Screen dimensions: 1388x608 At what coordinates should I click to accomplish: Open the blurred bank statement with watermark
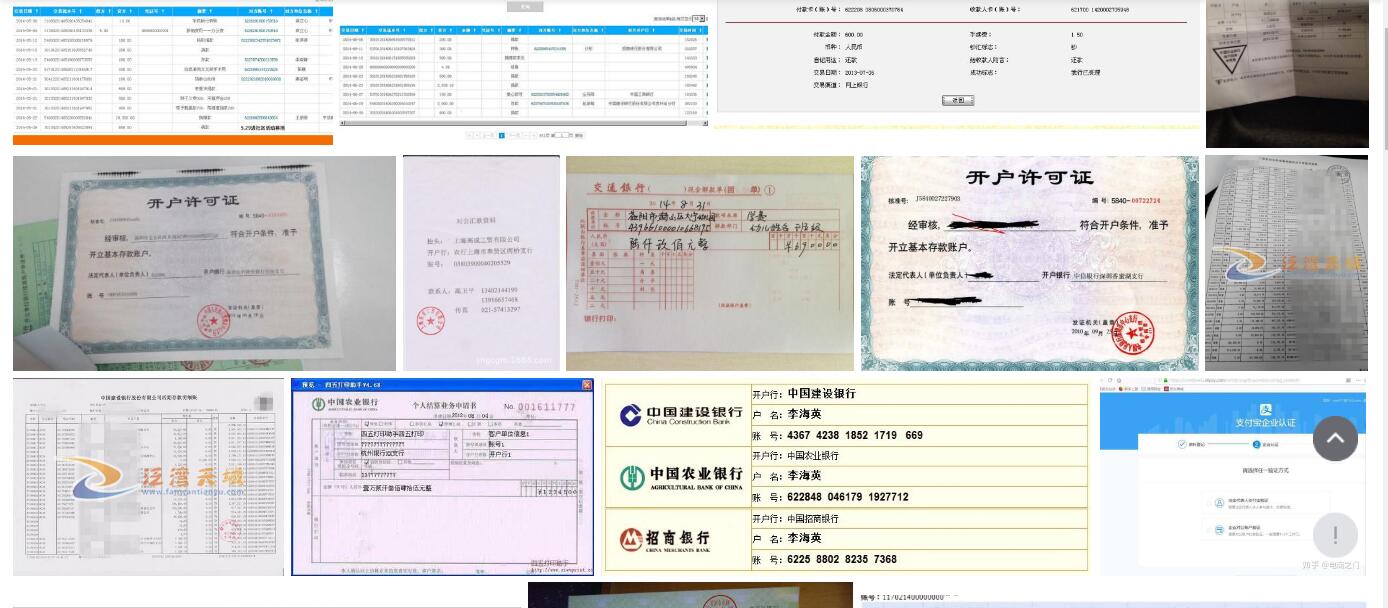click(148, 477)
